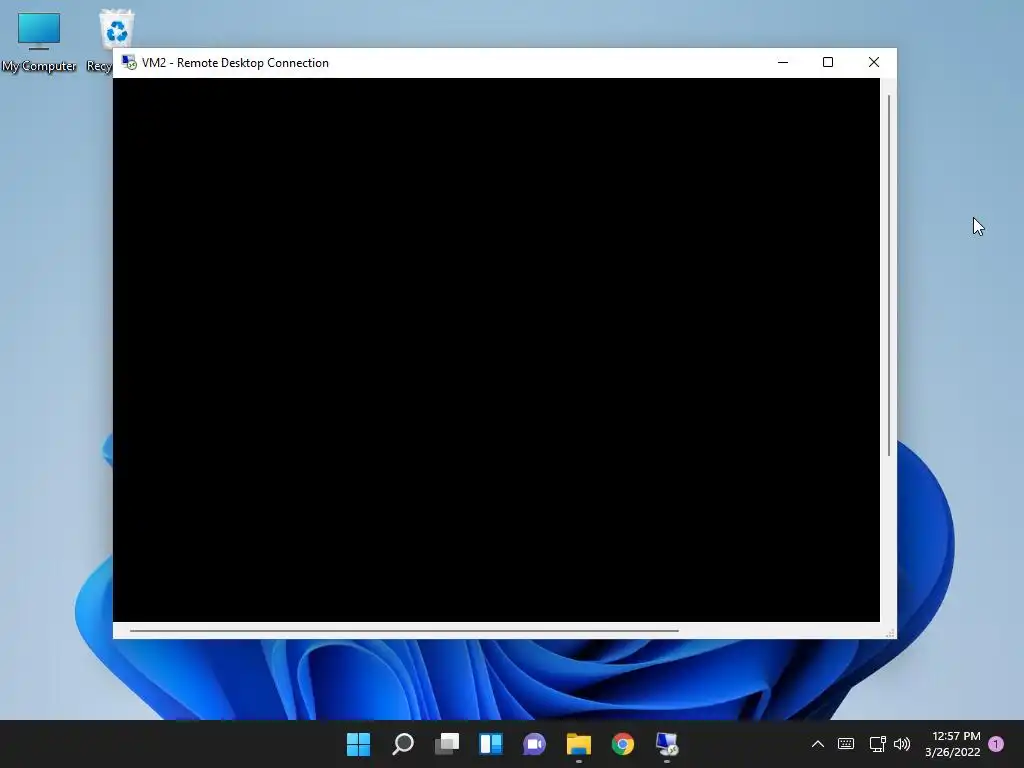Minimize the VM2 Remote Desktop window
Screen dimensions: 1024x768
tap(783, 63)
